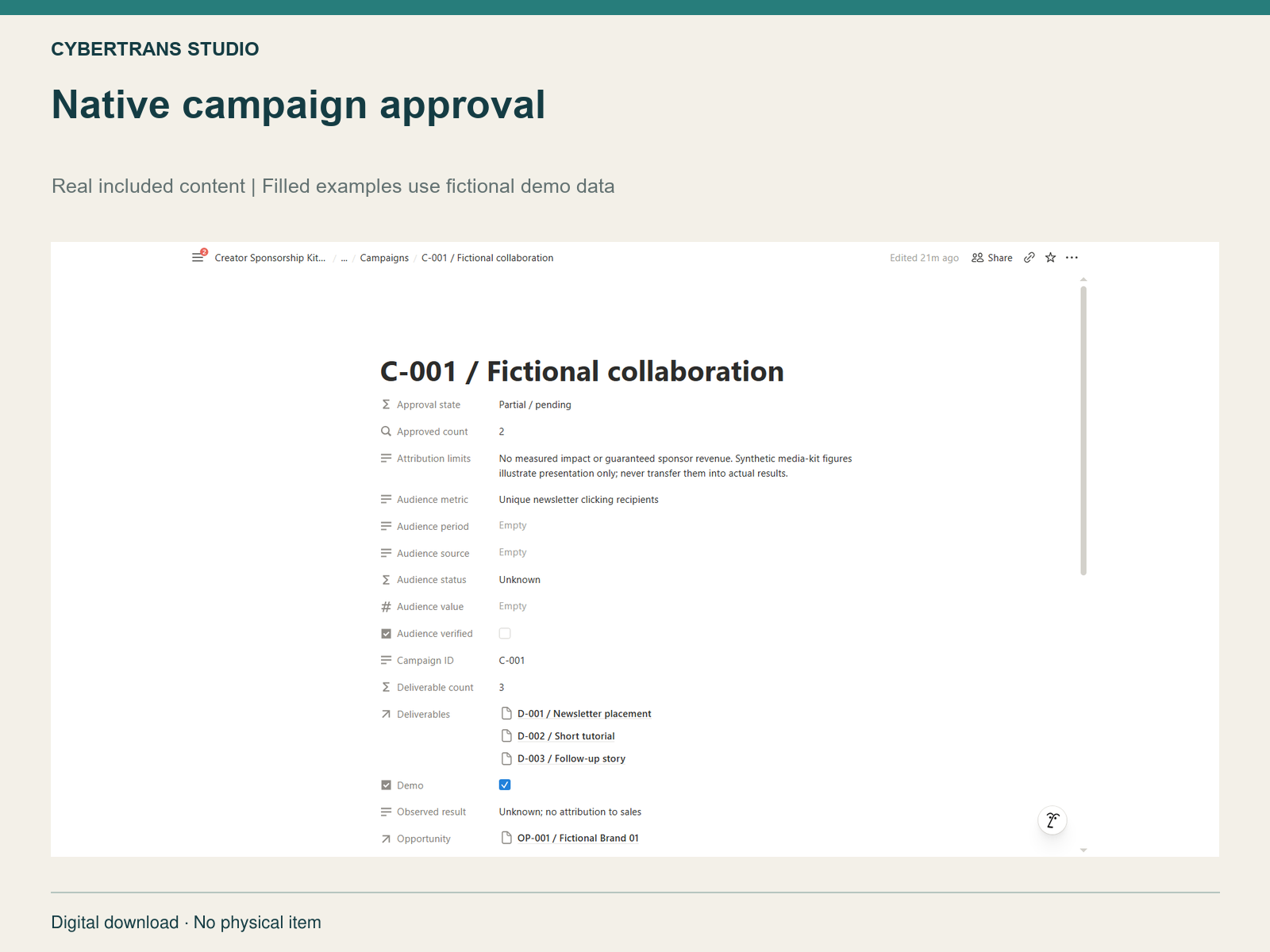
Task: Click the 'Edited 21m ago' label
Action: (x=924, y=258)
